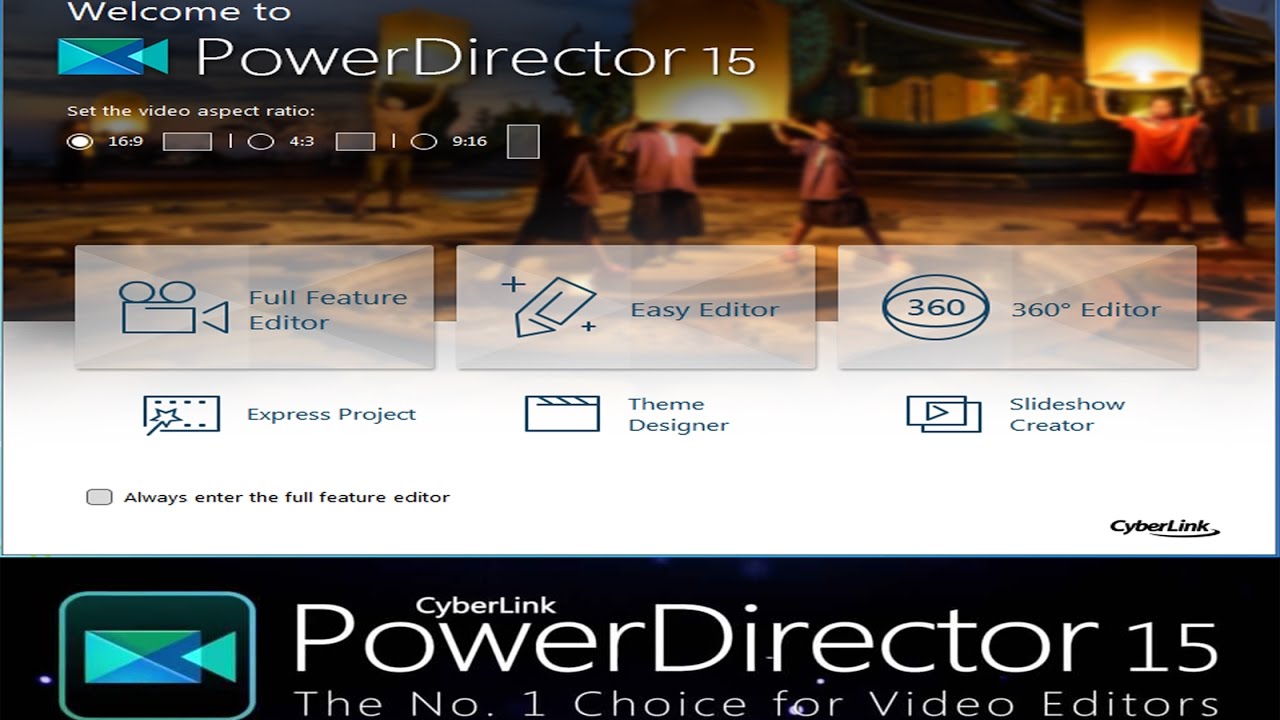Viewport: 1280px width, 720px height.
Task: Click the 16:9 widescreen preview rectangle
Action: 188,141
